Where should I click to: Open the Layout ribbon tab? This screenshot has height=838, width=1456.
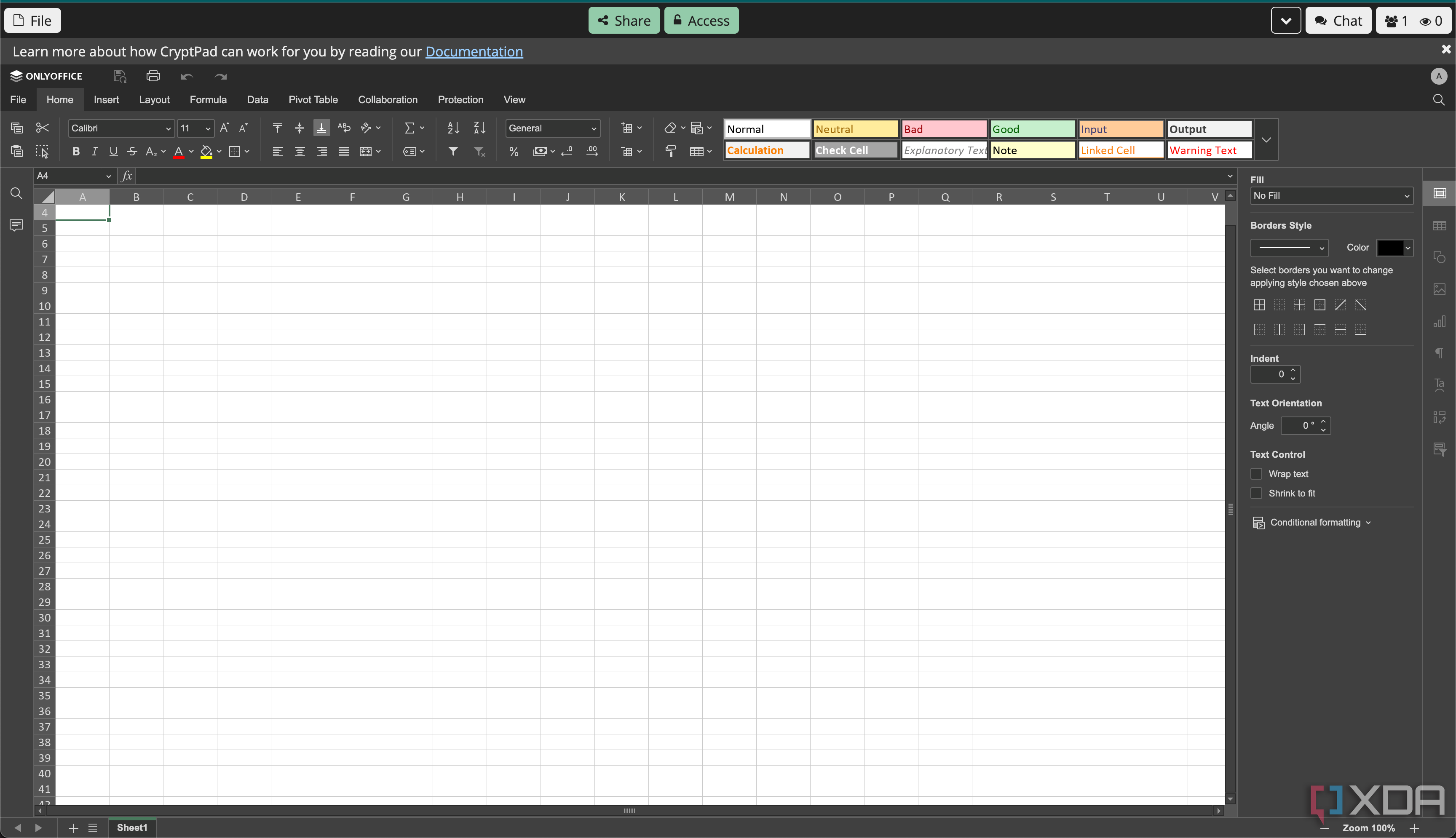click(154, 99)
